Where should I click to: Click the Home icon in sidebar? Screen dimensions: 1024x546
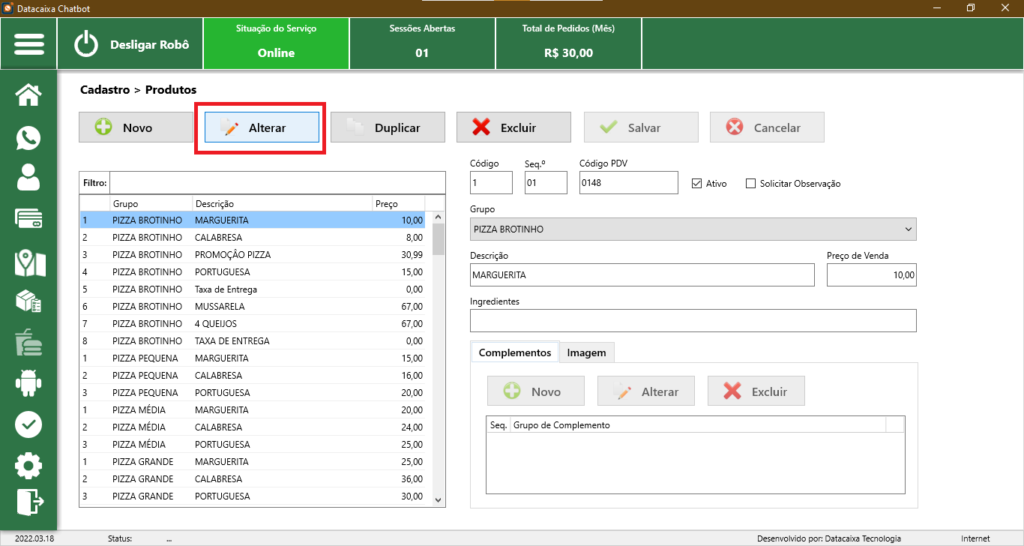tap(29, 95)
